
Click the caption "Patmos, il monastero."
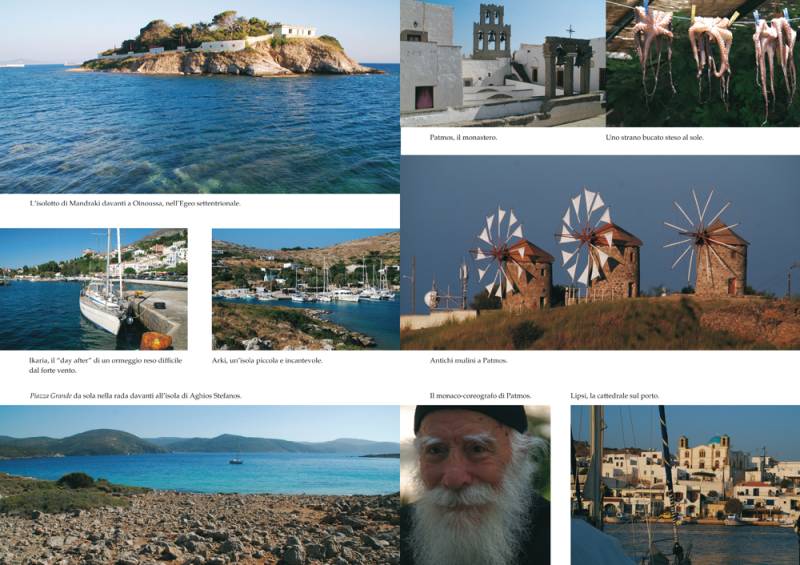pos(463,137)
